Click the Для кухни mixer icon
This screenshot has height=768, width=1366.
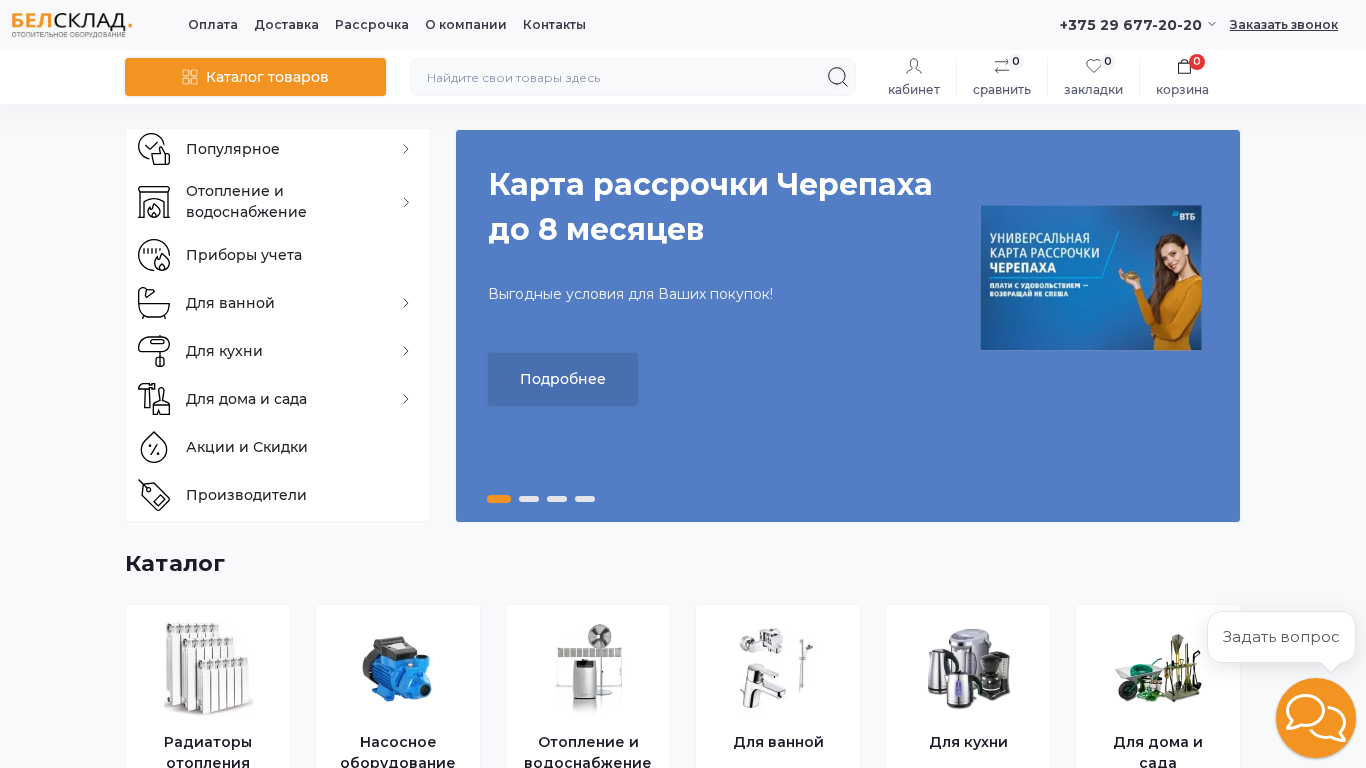point(154,351)
